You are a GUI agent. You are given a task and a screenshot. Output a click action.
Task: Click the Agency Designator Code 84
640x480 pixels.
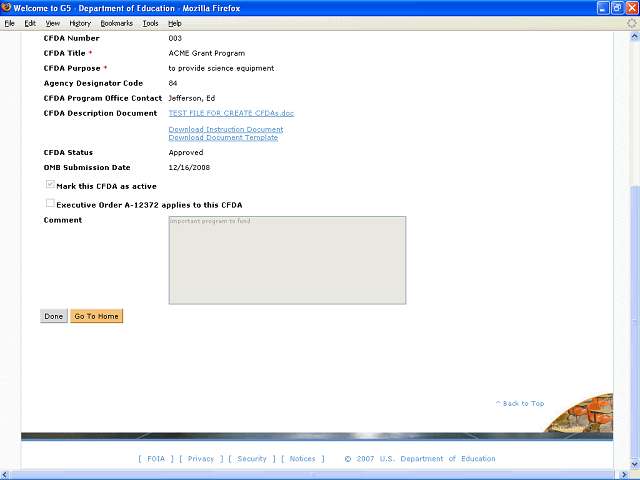click(173, 83)
